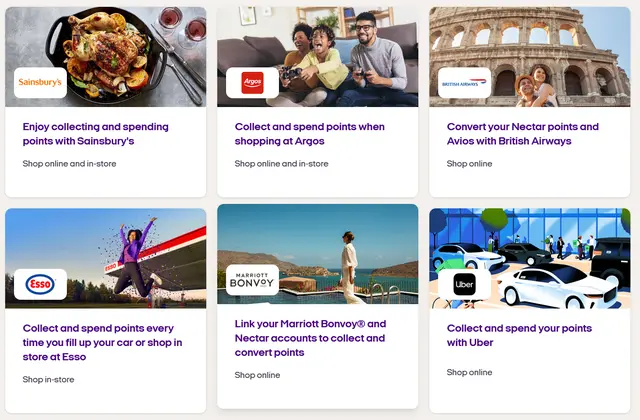The width and height of the screenshot is (640, 420).
Task: Click 'Shop online' under Uber
Action: (469, 372)
